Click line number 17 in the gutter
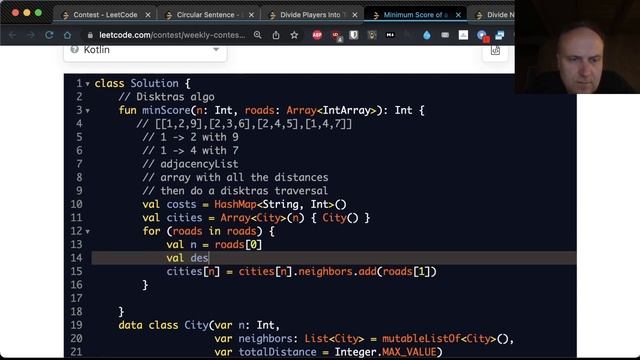Screen dimensions: 640x360 [76, 298]
